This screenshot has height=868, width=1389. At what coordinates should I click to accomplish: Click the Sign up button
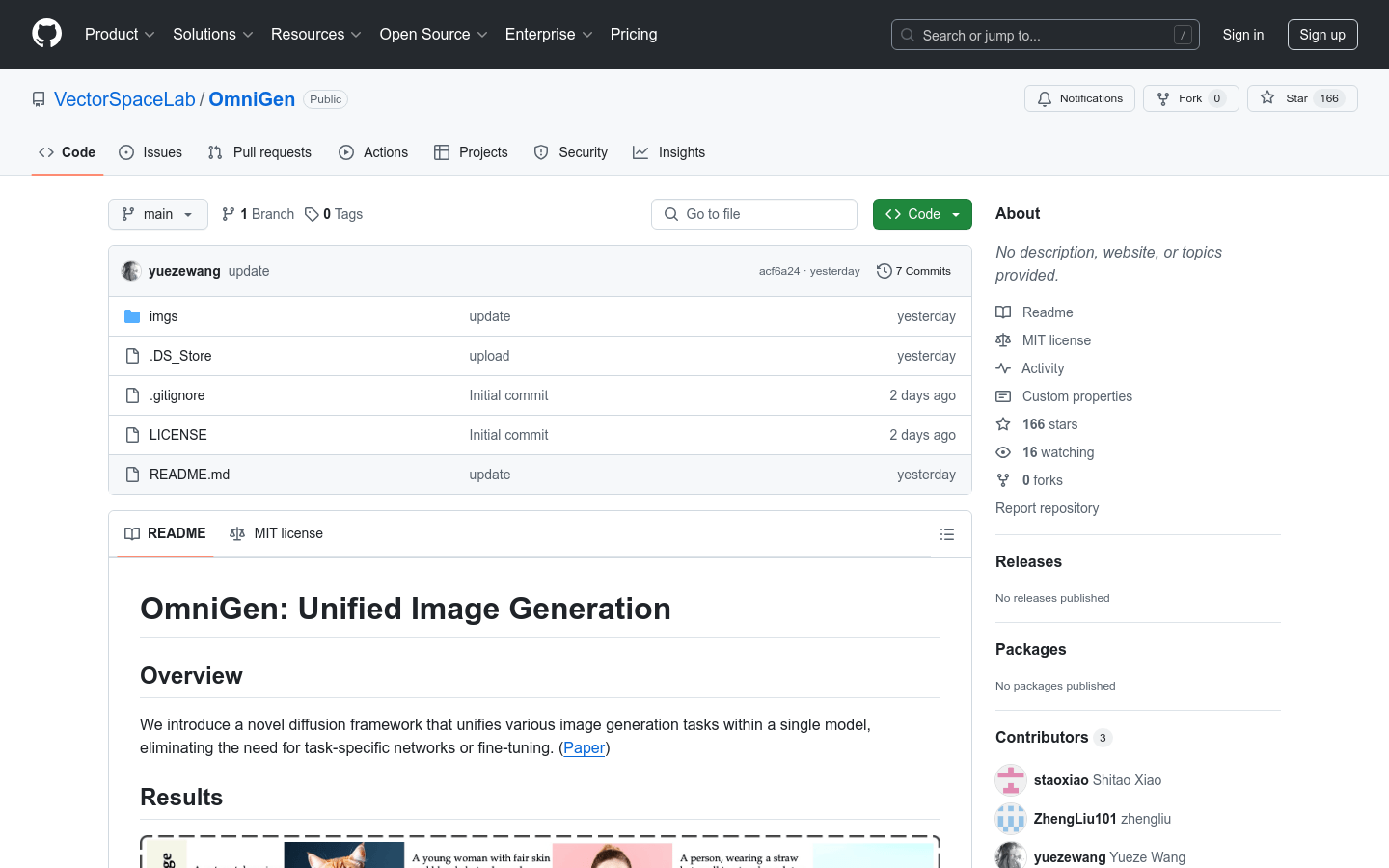pyautogui.click(x=1322, y=35)
